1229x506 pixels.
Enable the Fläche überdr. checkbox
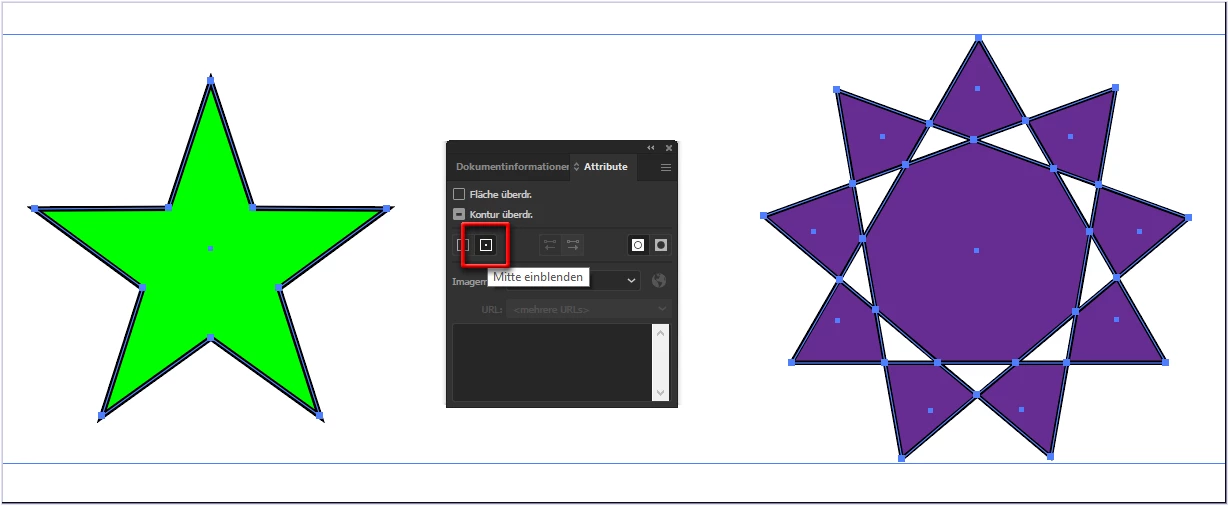pyautogui.click(x=459, y=194)
